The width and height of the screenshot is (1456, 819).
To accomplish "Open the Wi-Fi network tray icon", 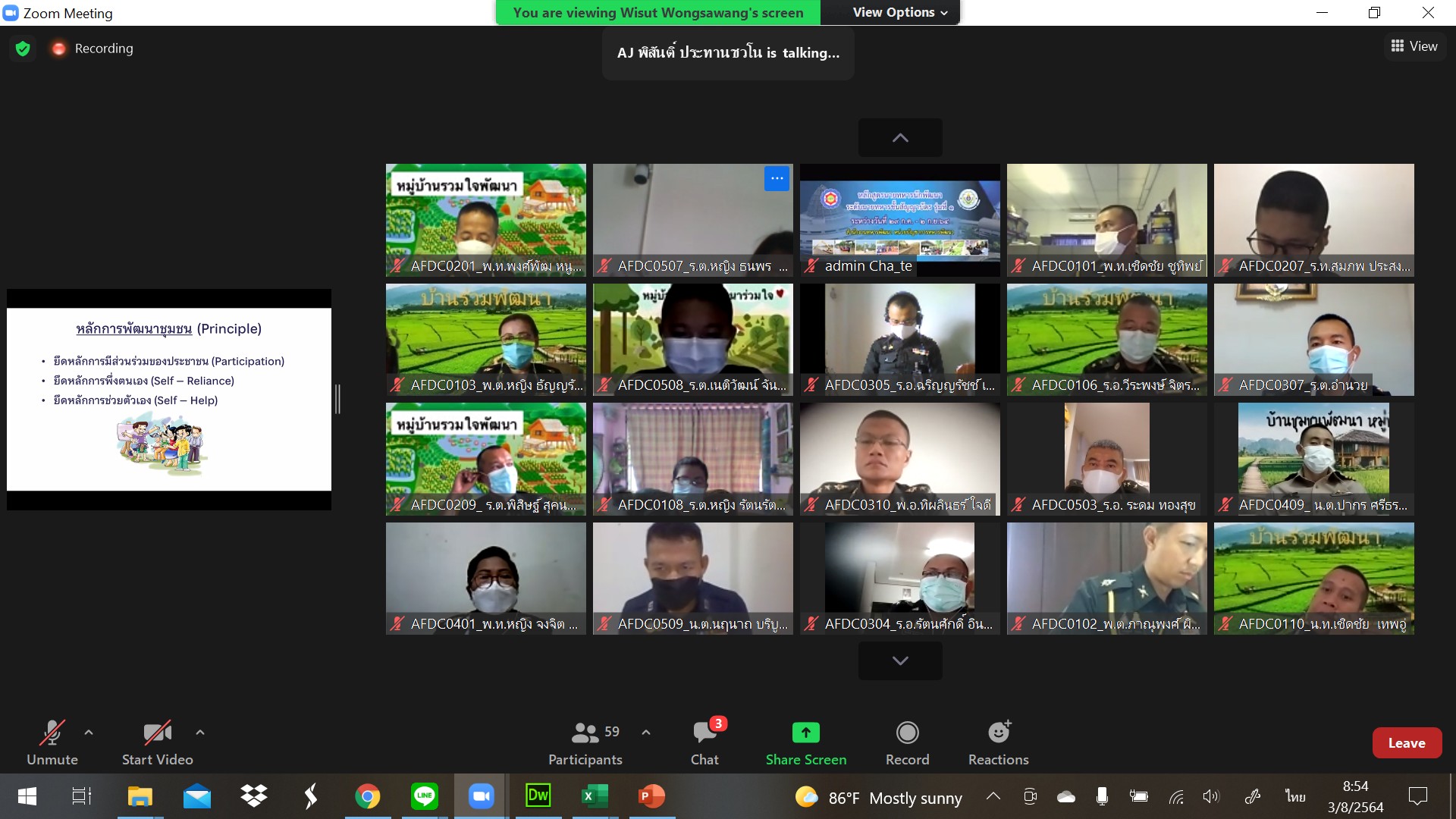I will (1176, 796).
